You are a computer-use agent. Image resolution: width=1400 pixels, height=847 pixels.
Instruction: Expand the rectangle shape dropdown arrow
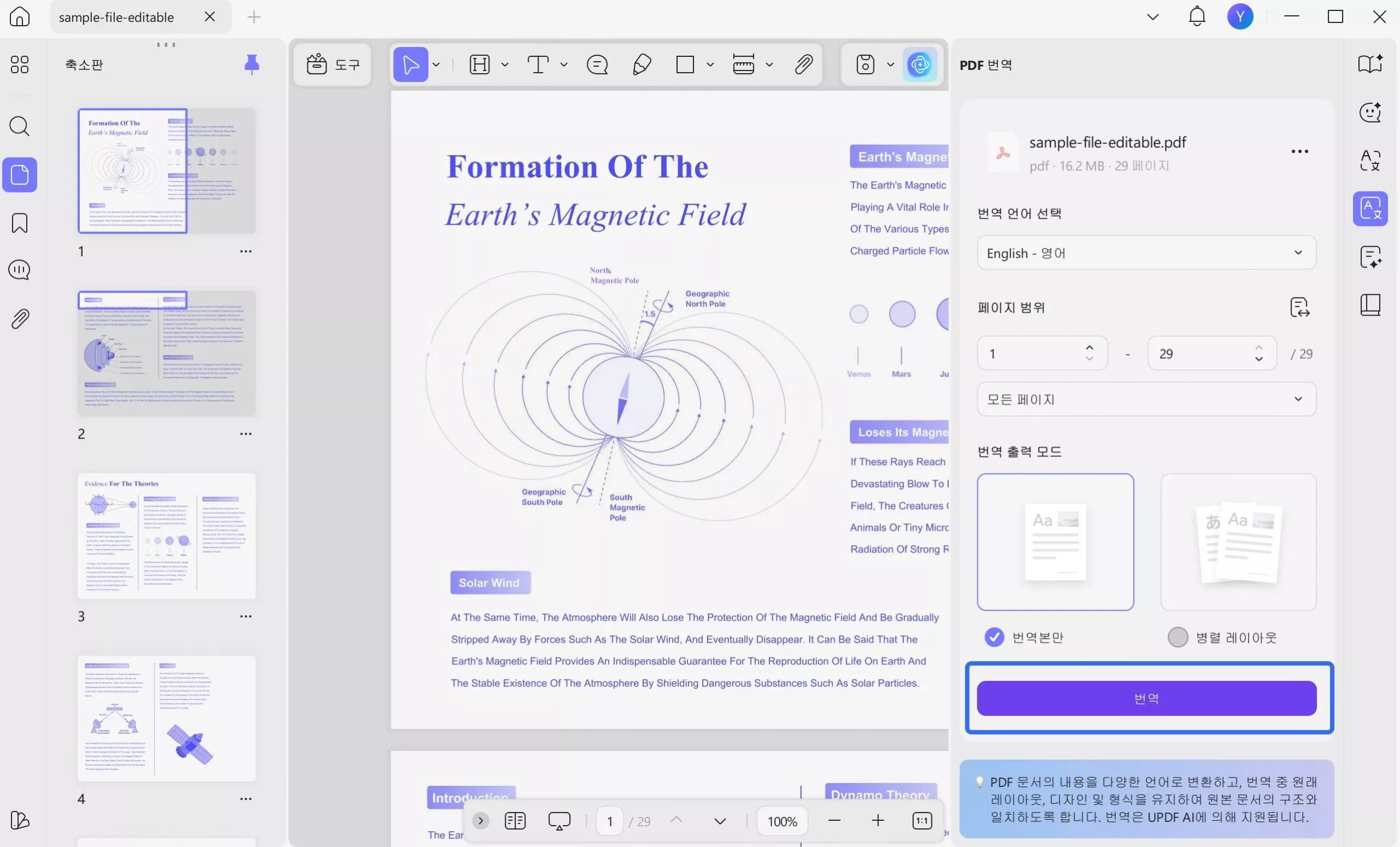(x=710, y=65)
